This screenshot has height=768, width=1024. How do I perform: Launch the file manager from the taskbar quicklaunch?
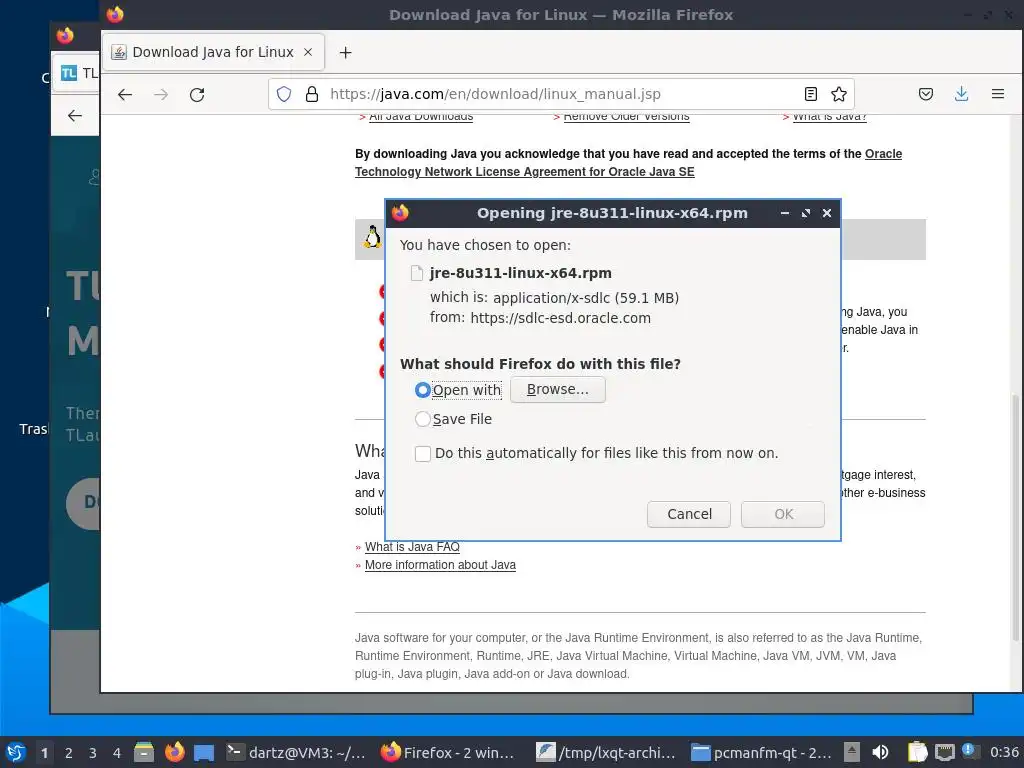[144, 752]
